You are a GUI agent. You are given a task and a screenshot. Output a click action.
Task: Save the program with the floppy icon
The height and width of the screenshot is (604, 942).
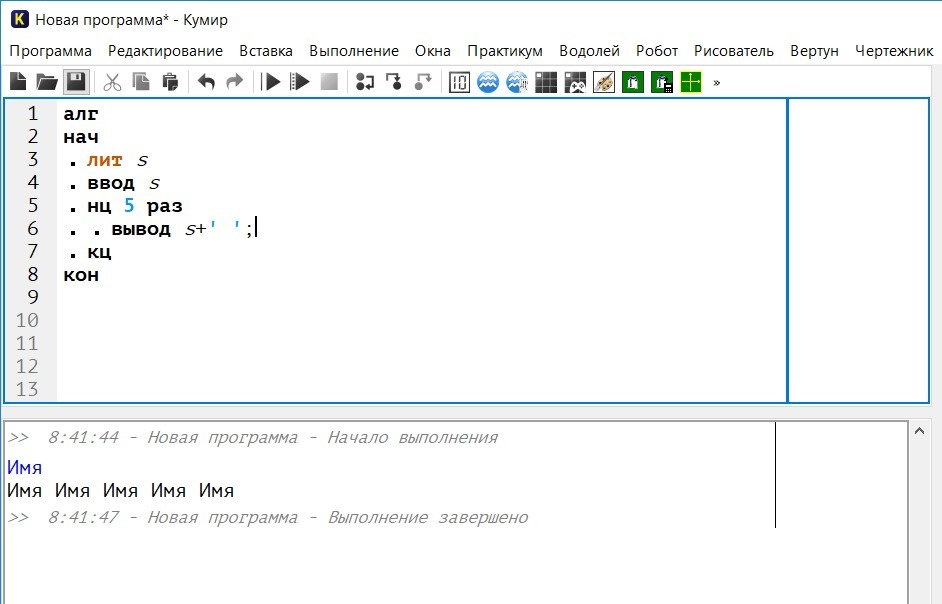click(75, 82)
